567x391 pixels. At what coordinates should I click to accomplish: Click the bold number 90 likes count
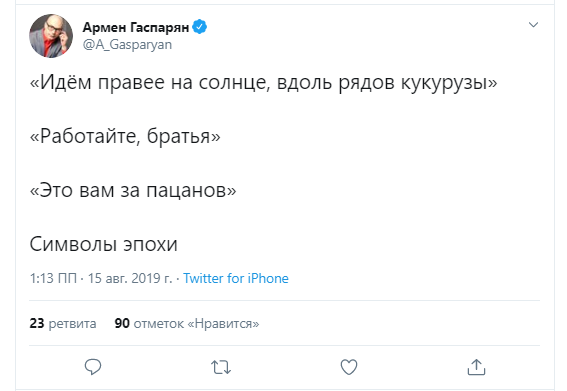122,323
